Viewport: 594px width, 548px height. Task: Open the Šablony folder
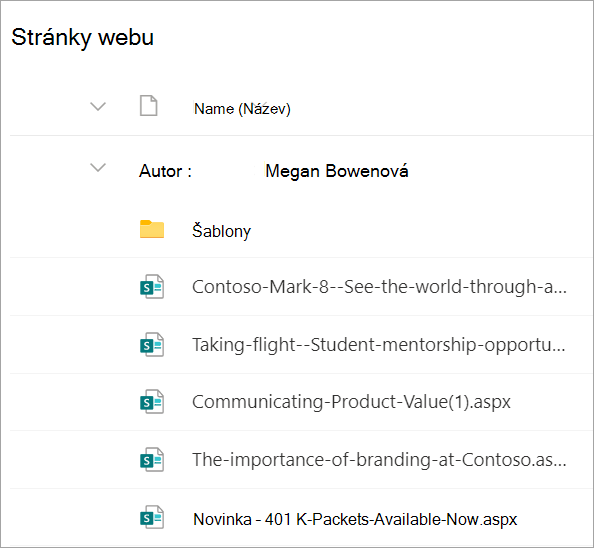pyautogui.click(x=222, y=231)
